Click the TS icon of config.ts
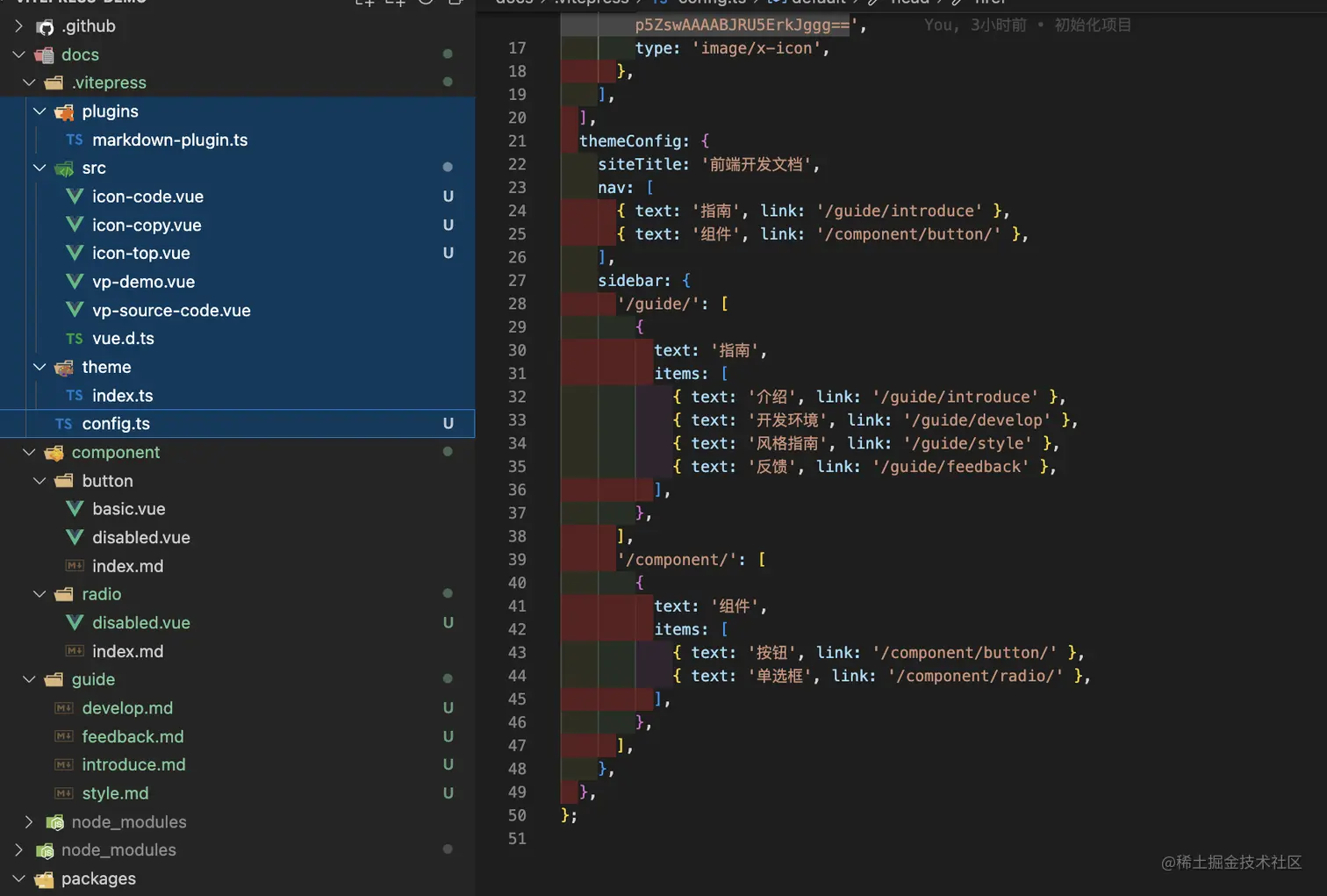 (64, 424)
